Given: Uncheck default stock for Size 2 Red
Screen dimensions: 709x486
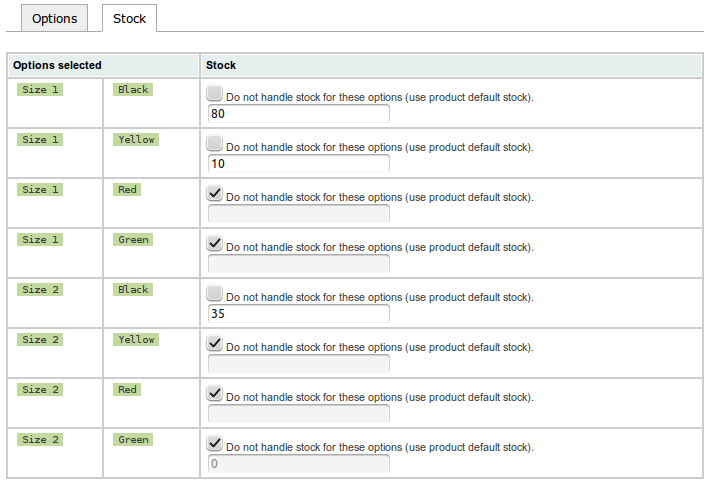Looking at the screenshot, I should click(214, 393).
